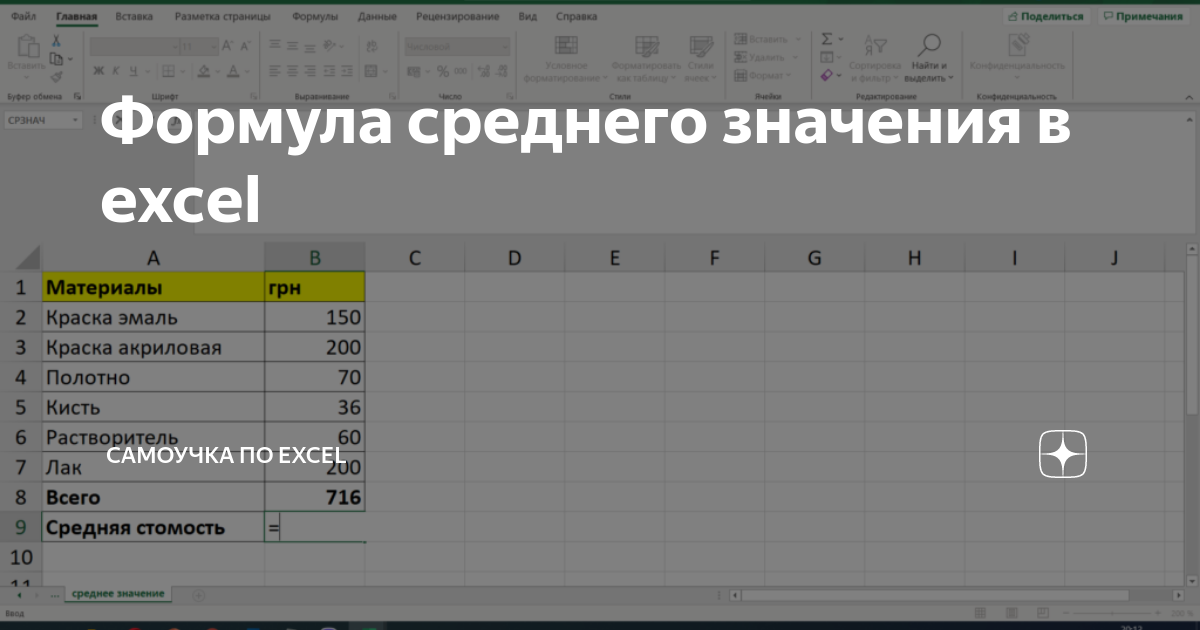Open the Файл menu
Viewport: 1200px width, 630px height.
(x=25, y=17)
